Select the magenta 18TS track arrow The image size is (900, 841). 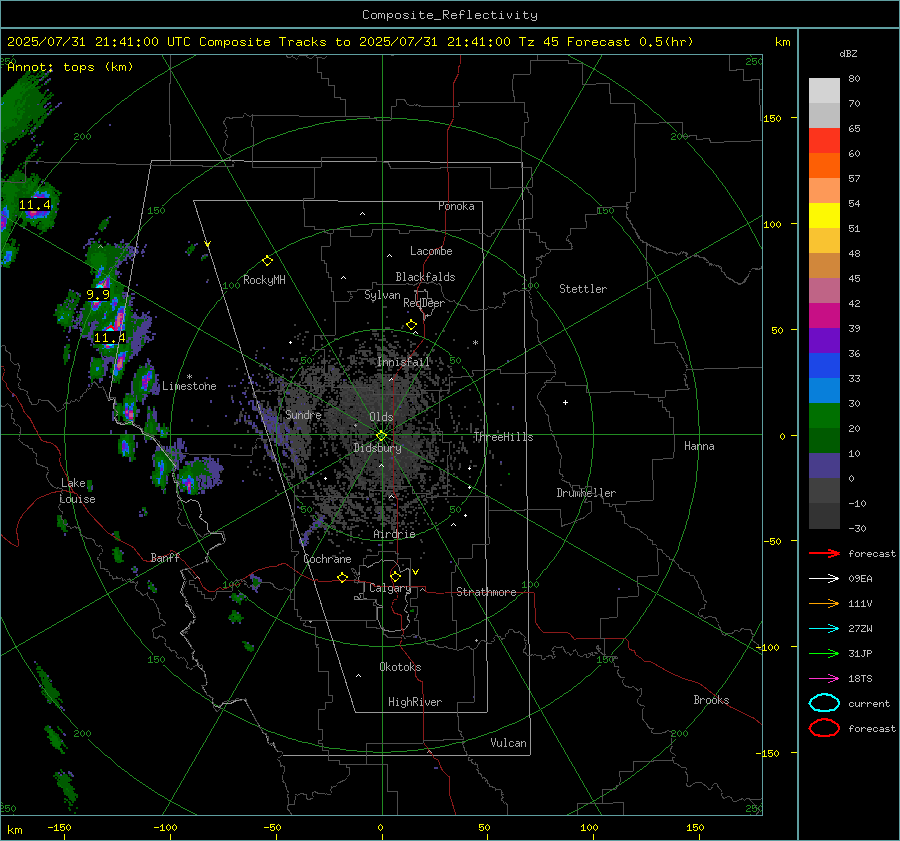coord(824,678)
